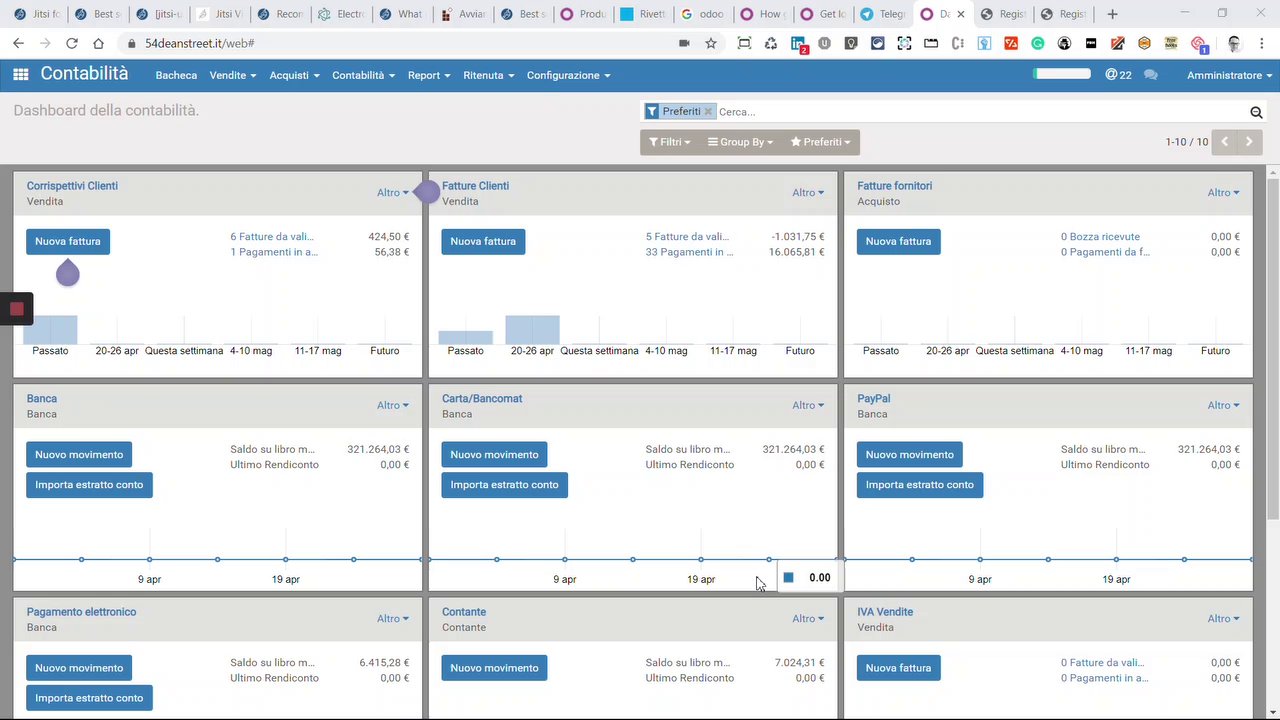Expand the Filtri dropdown
Viewport: 1280px width, 720px height.
click(669, 142)
